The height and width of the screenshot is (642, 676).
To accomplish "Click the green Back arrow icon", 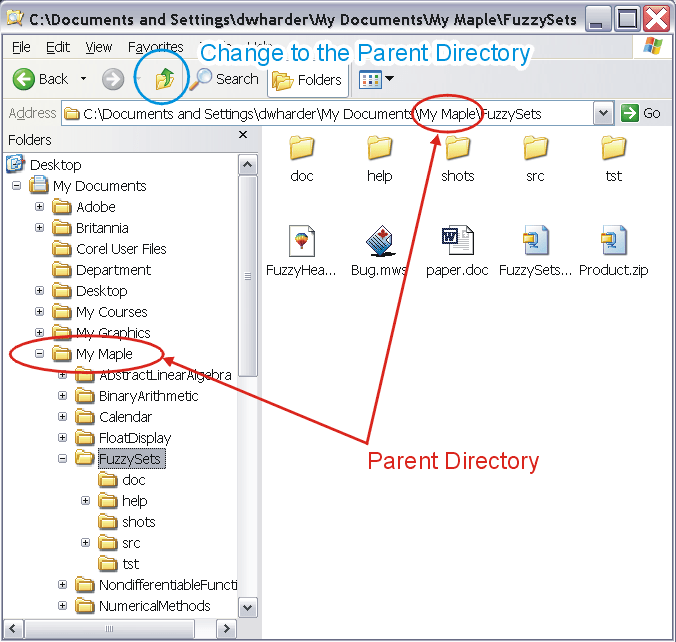I will [x=23, y=79].
